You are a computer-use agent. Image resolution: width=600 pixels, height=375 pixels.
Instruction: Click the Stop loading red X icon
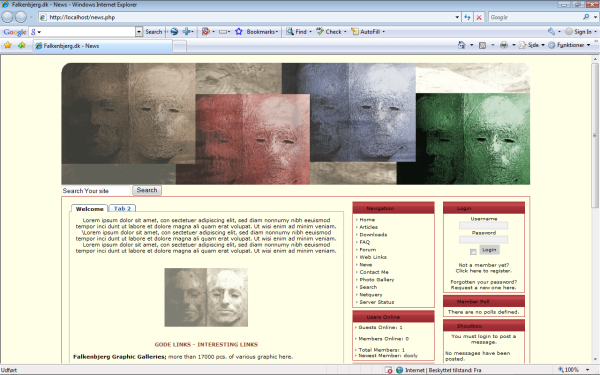[479, 17]
